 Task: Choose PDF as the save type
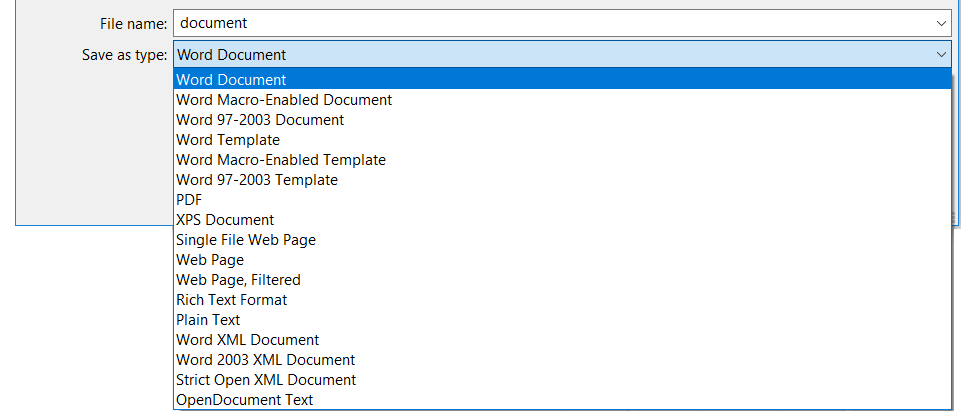pos(562,200)
